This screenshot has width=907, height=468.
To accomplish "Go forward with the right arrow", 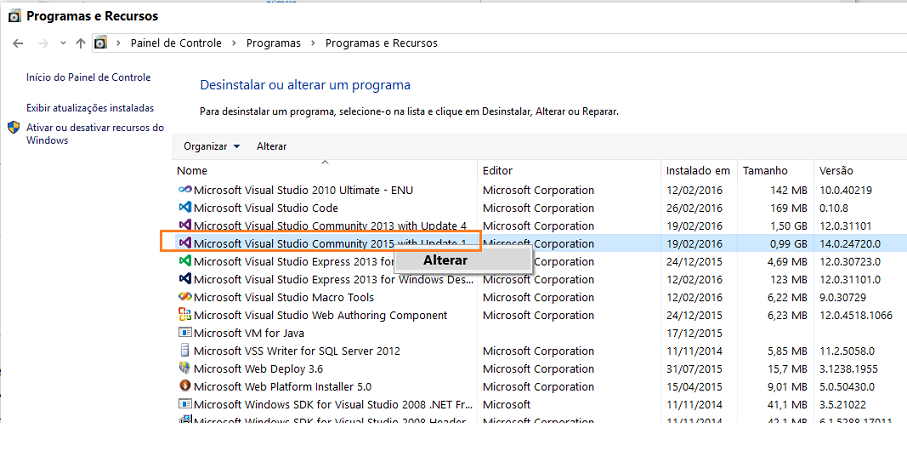I will [43, 43].
